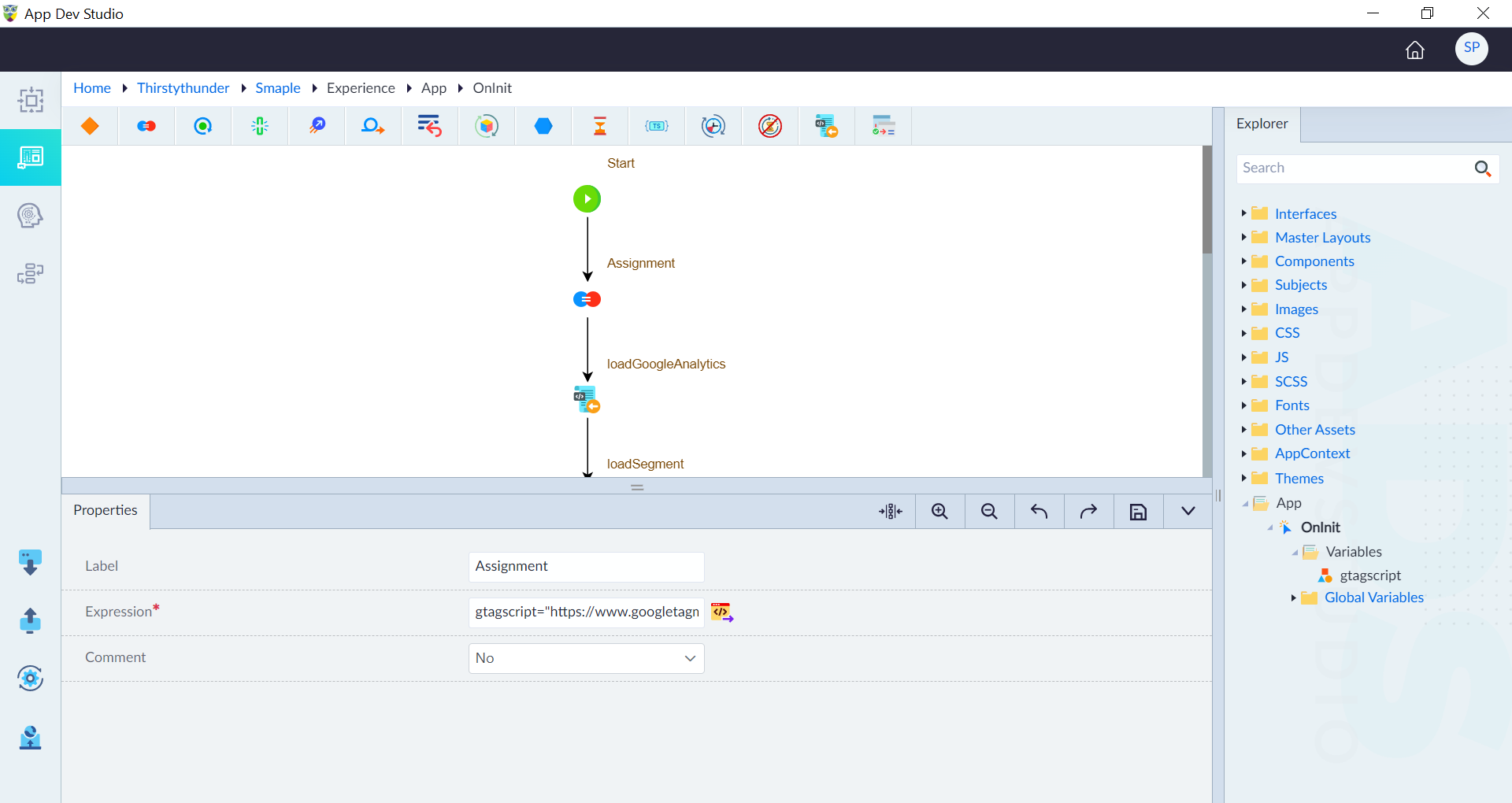
Task: Select the Properties tab
Action: click(106, 510)
